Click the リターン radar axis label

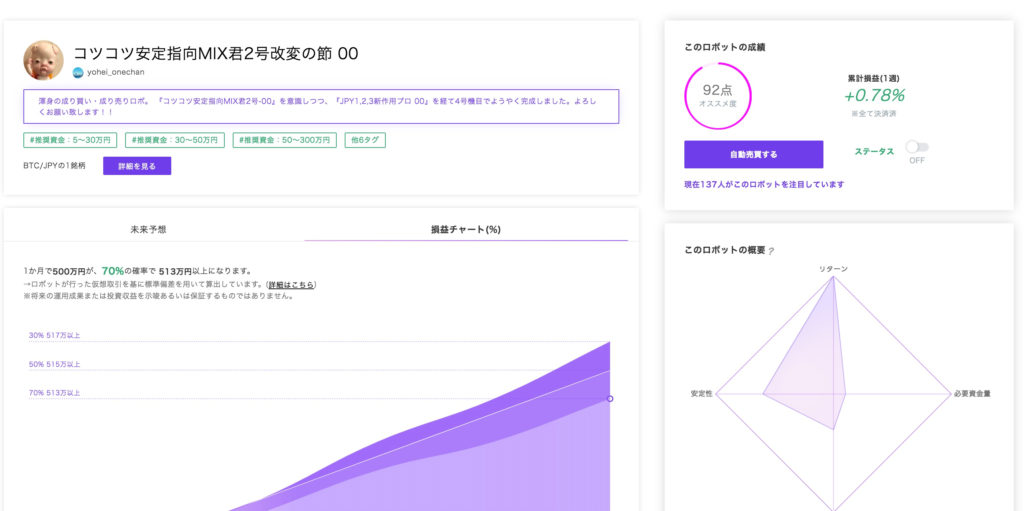(834, 269)
